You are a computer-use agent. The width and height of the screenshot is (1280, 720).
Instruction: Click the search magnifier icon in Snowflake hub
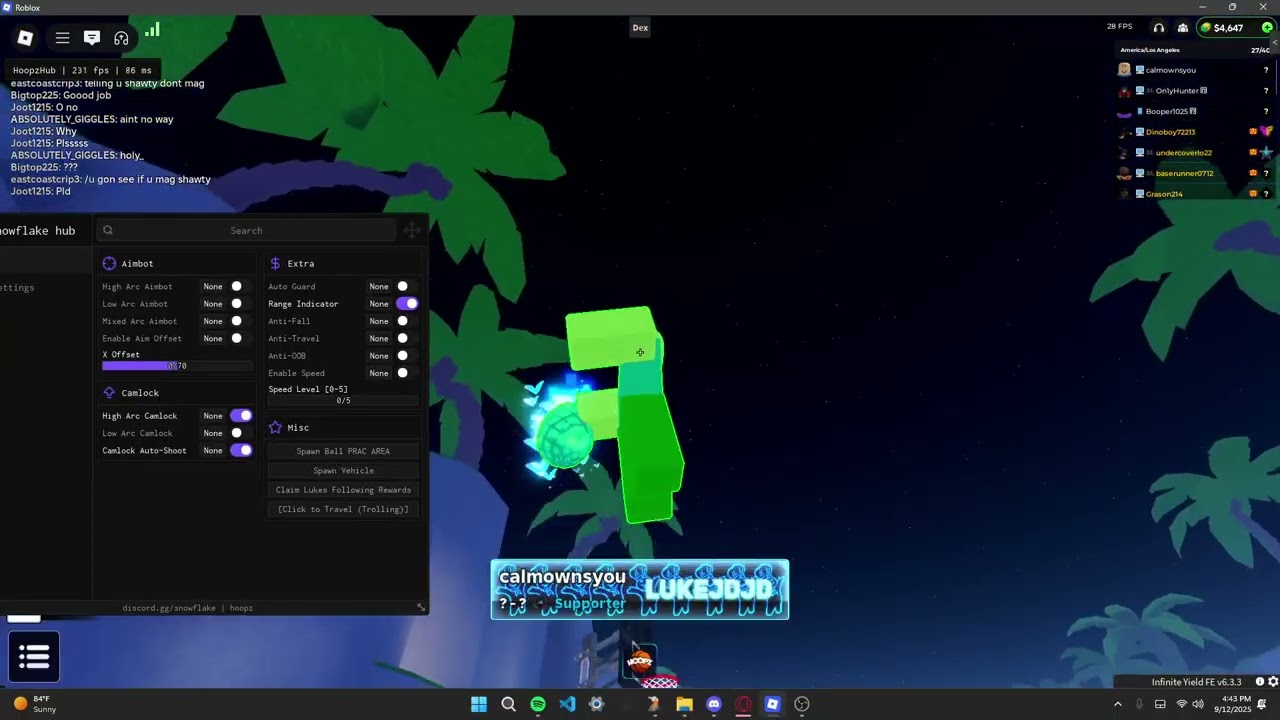108,231
